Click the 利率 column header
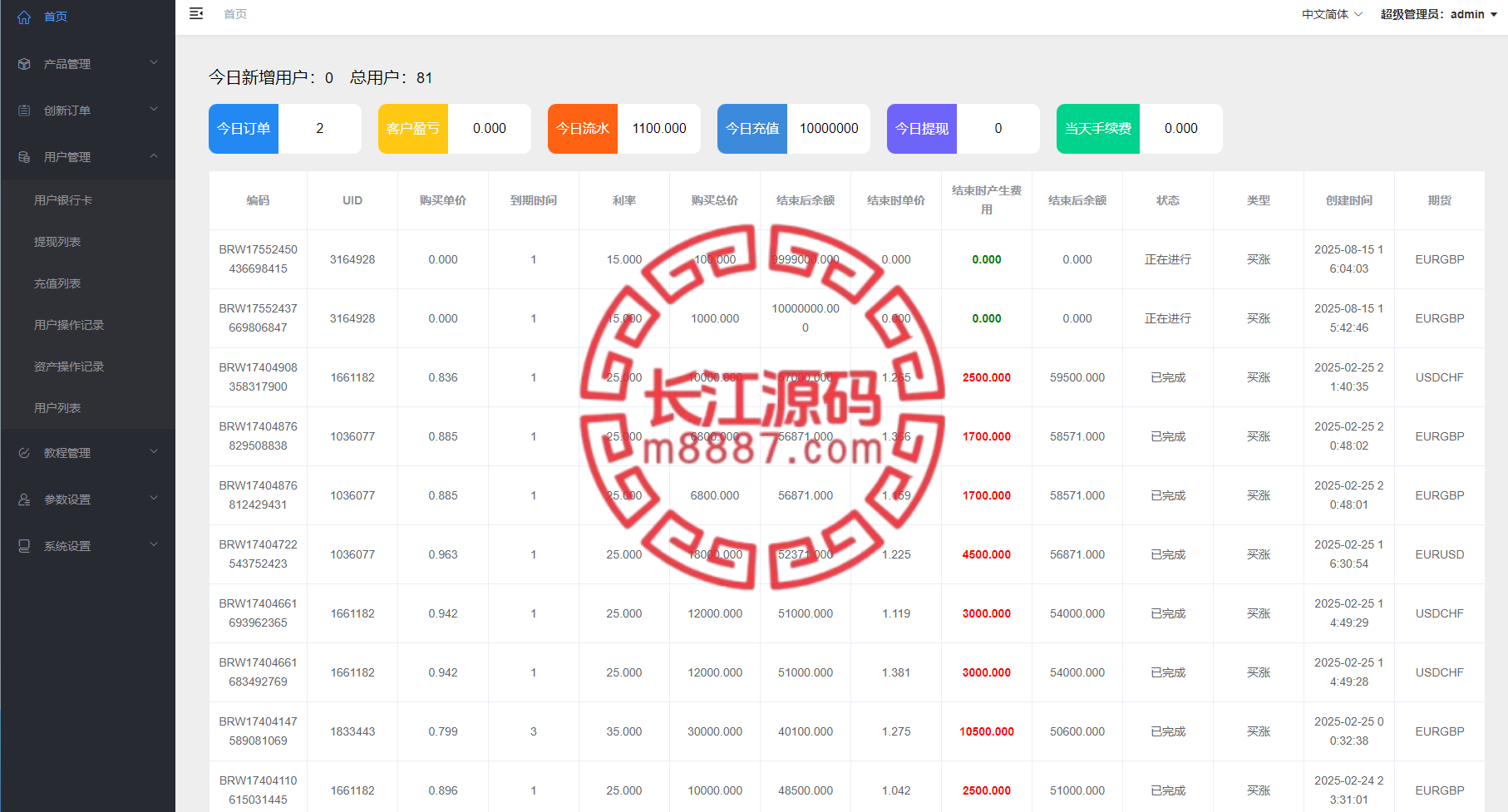Viewport: 1508px width, 812px height. (624, 200)
